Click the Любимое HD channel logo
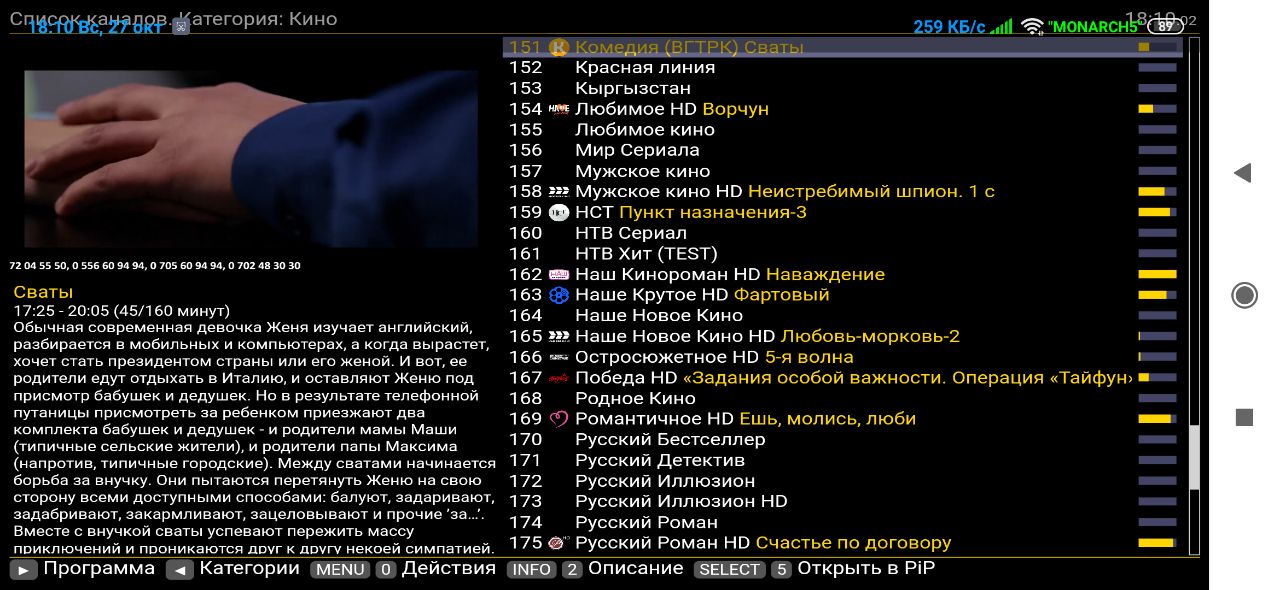 [x=559, y=109]
